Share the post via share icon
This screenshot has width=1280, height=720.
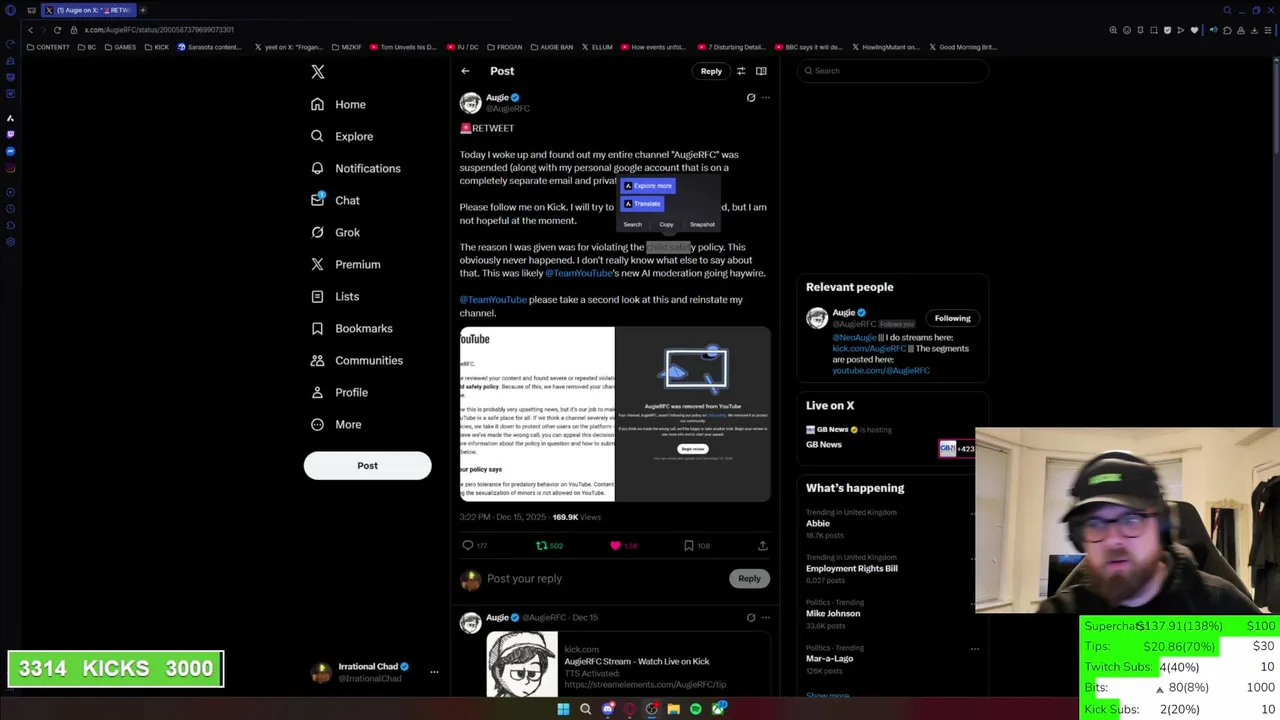(762, 546)
